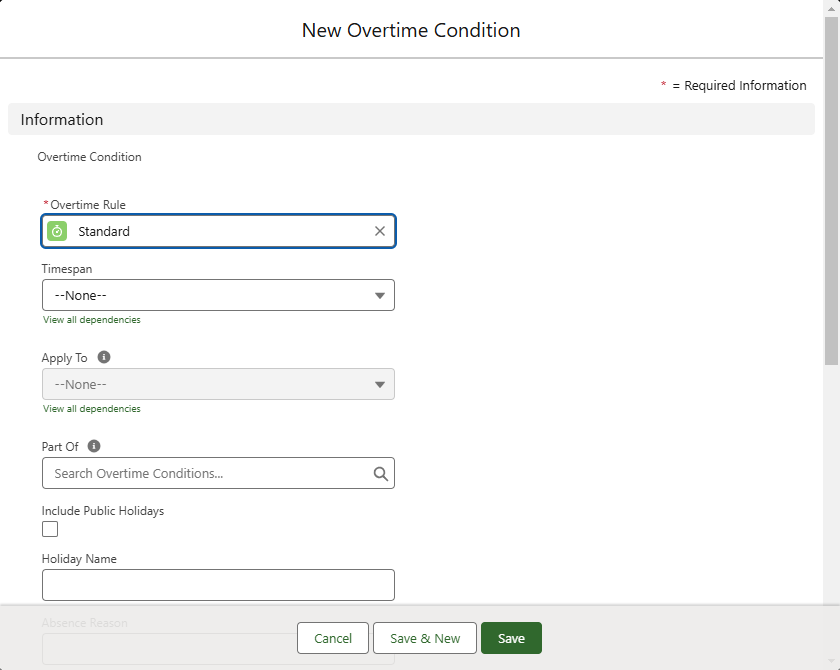Click the vertical scrollbar thumb
This screenshot has width=840, height=670.
[x=831, y=190]
